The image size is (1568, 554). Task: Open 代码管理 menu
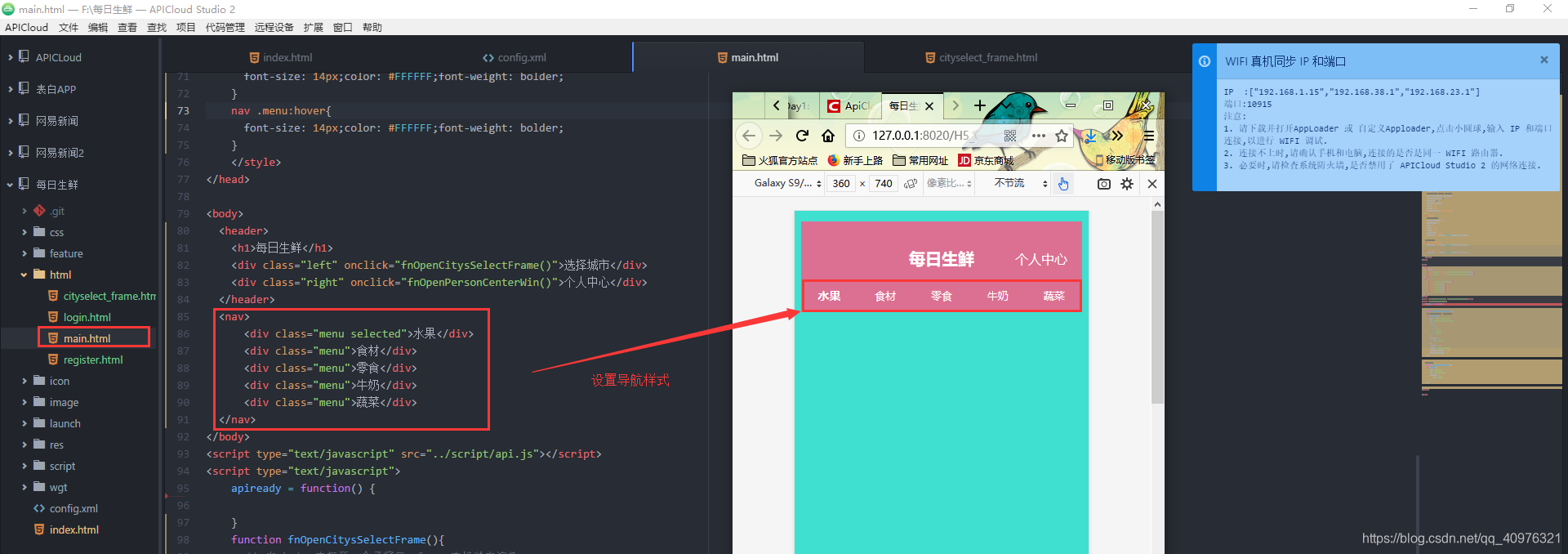[225, 27]
